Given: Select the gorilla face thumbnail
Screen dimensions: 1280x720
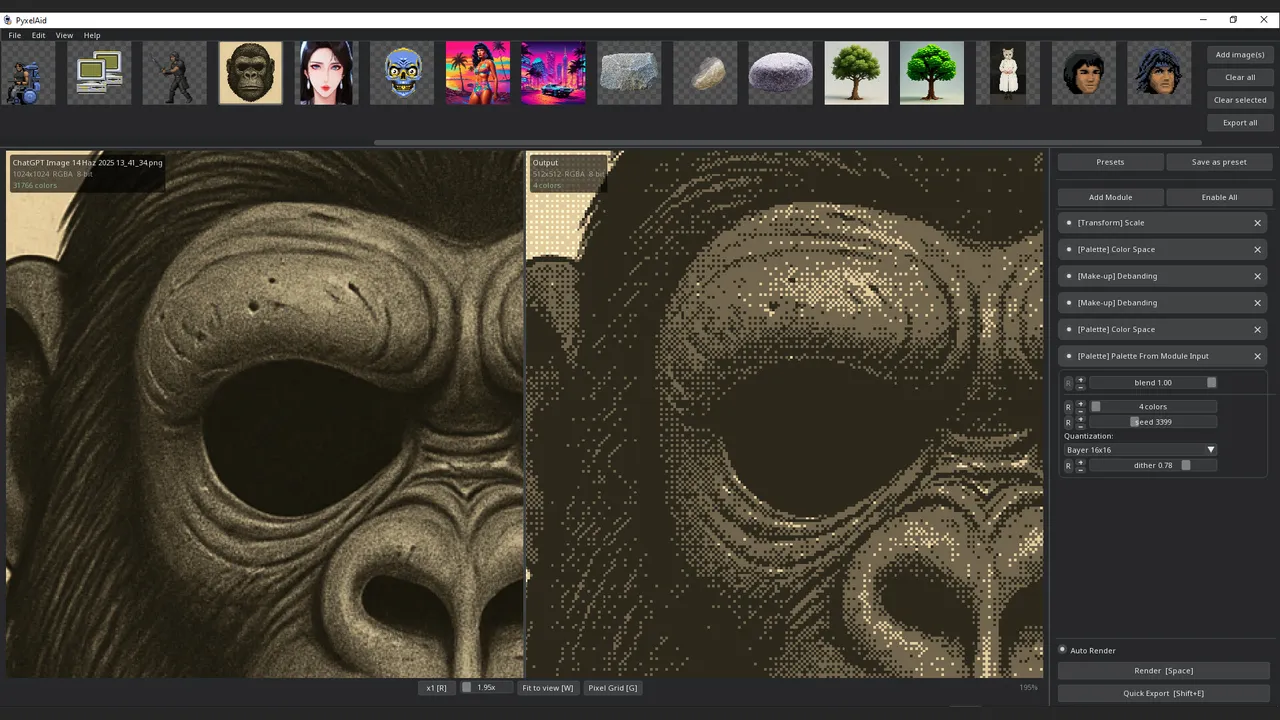Looking at the screenshot, I should [x=250, y=73].
